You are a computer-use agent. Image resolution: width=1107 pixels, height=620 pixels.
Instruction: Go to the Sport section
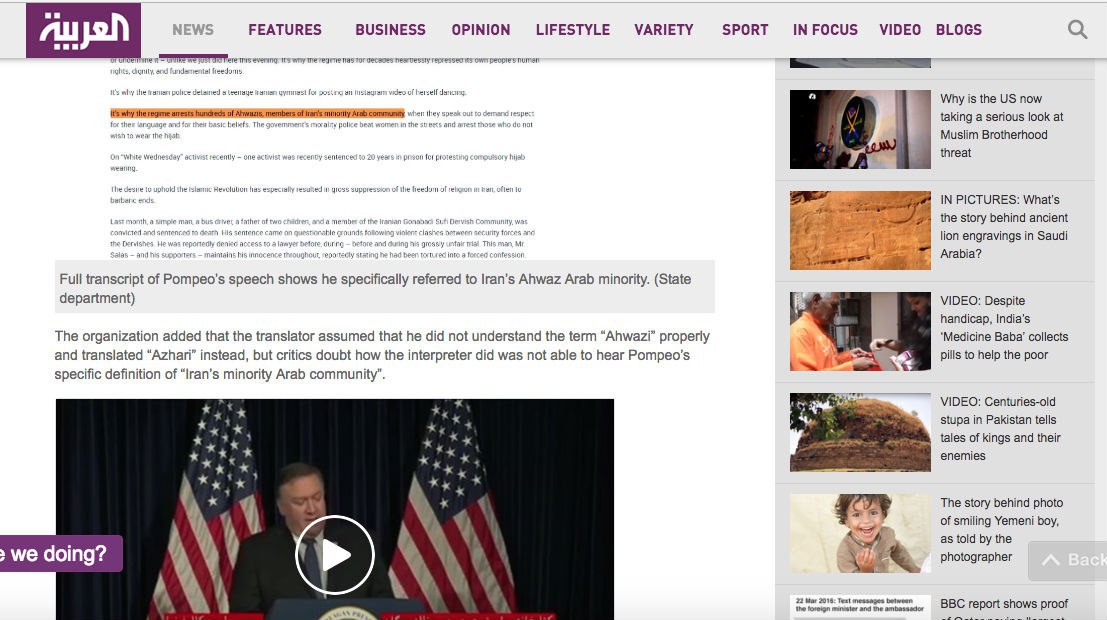point(745,30)
